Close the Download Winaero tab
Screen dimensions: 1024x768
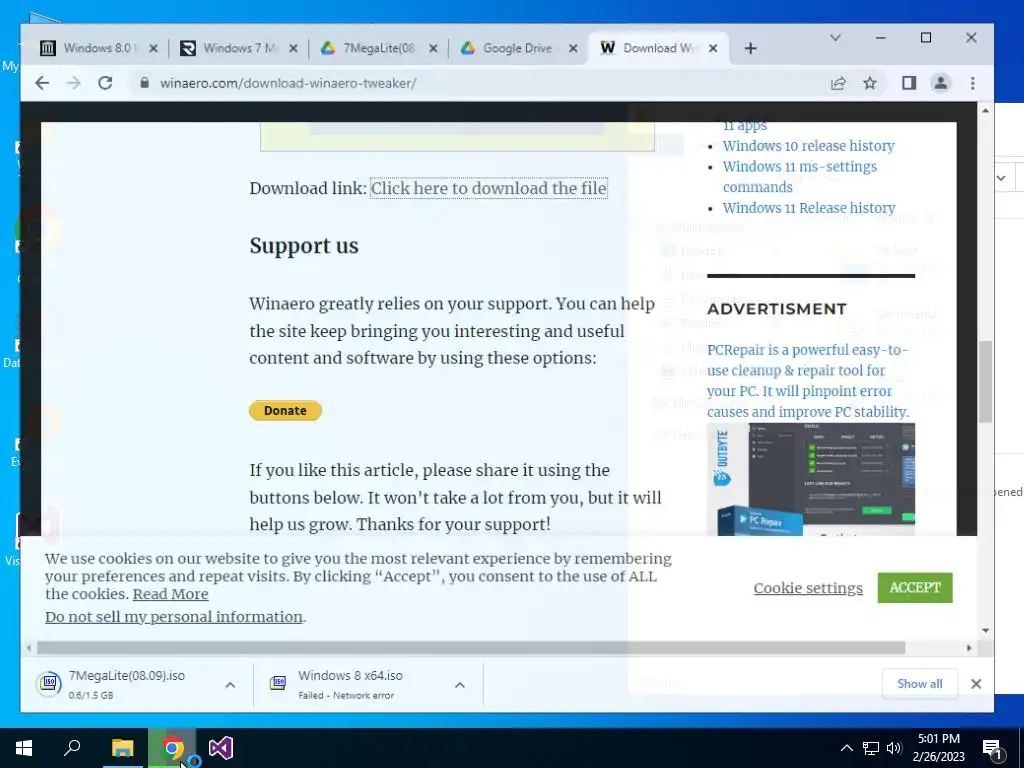pyautogui.click(x=713, y=48)
